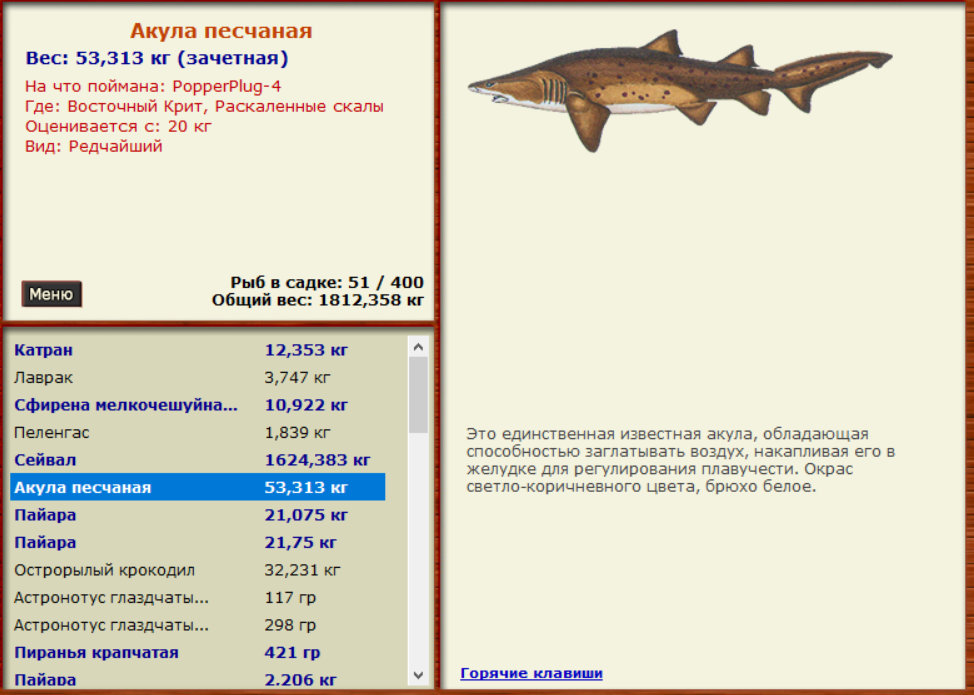974x695 pixels.
Task: Click the fish list scroll up arrow
Action: pos(419,347)
